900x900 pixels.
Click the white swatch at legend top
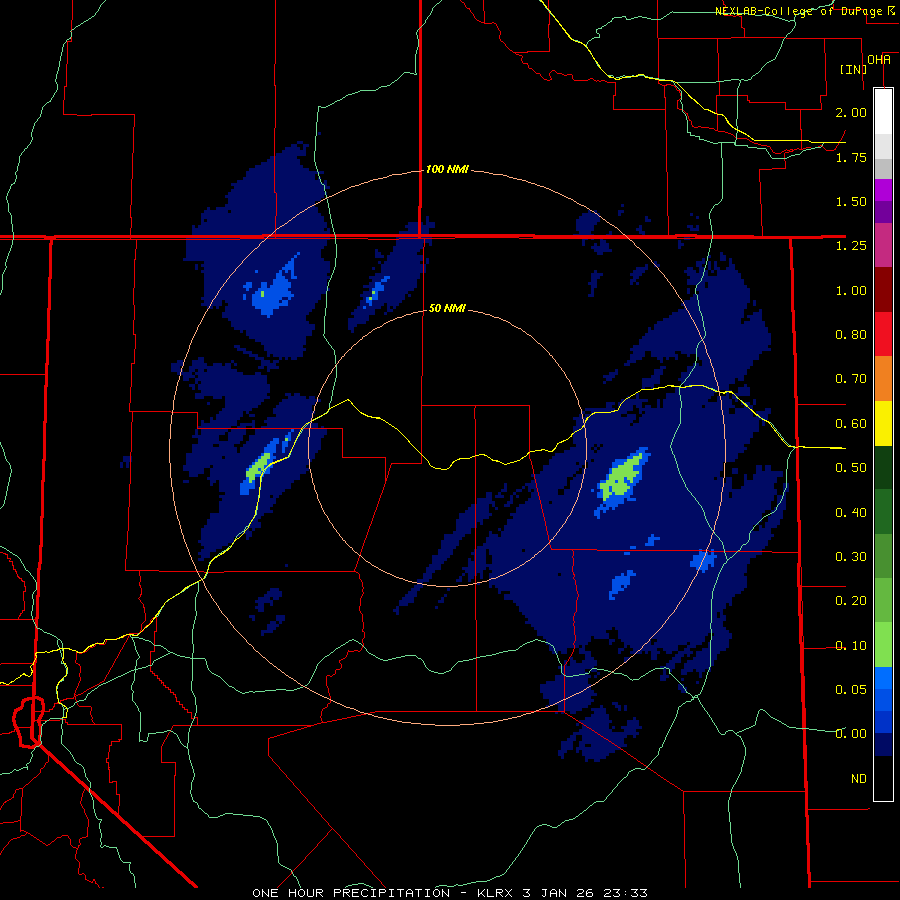click(883, 112)
